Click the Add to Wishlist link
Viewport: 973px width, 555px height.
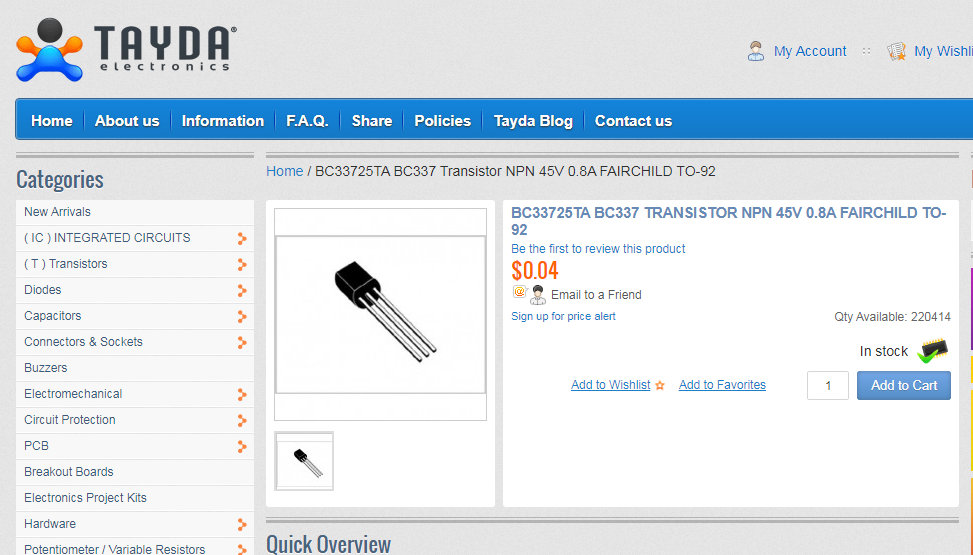tap(611, 385)
